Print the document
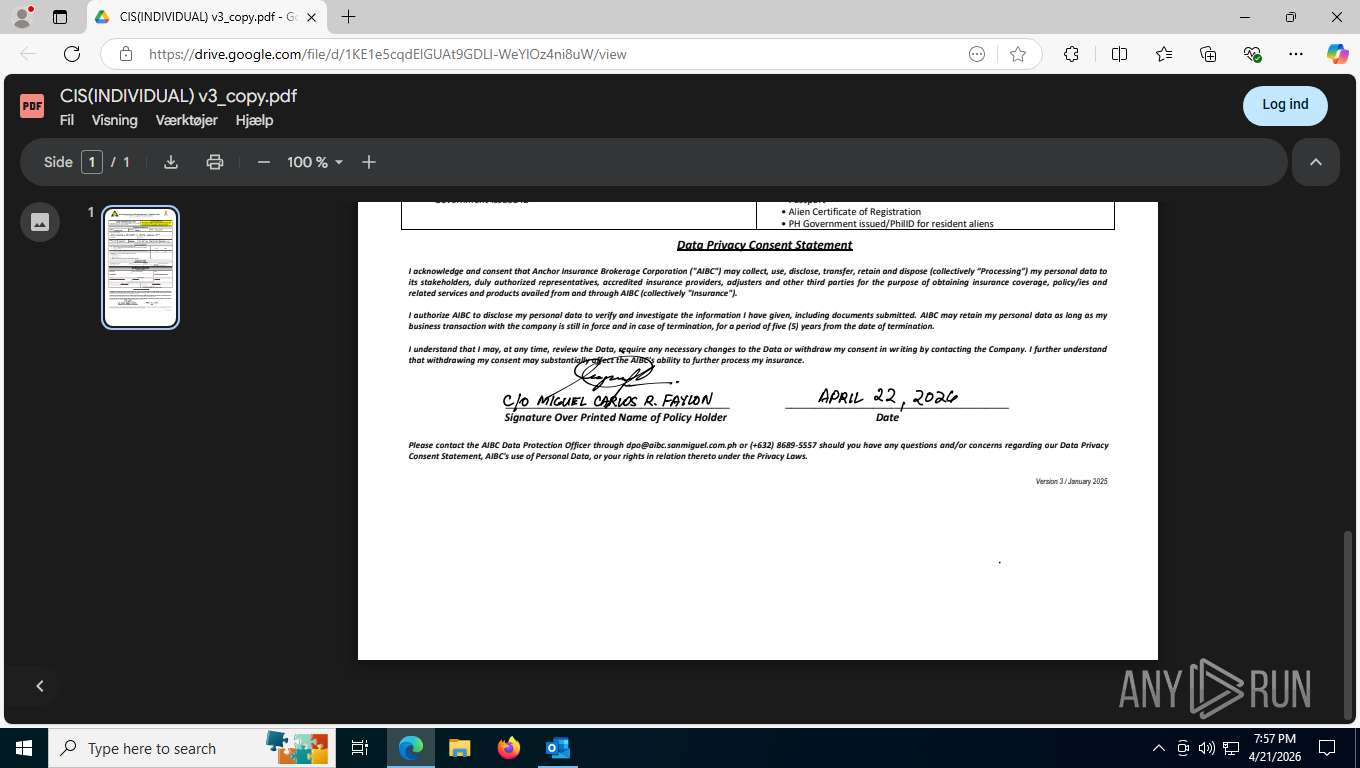The height and width of the screenshot is (768, 1360). [x=215, y=162]
